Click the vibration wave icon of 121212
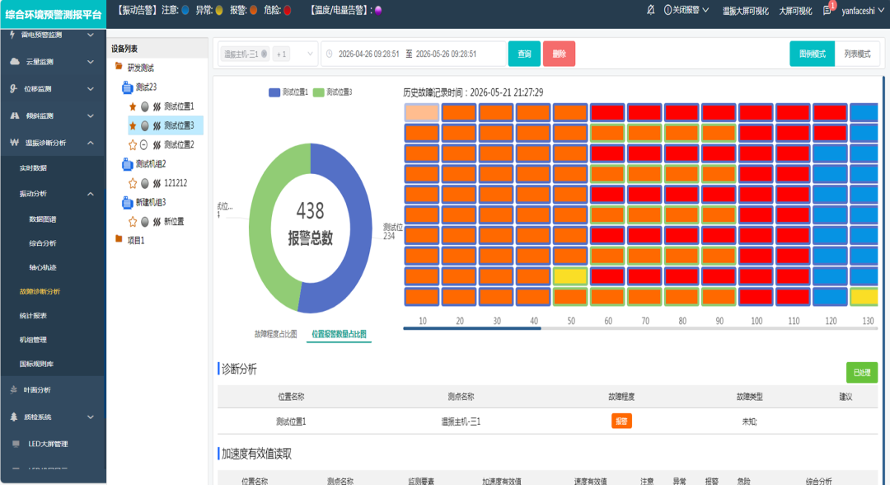Viewport: 890px width, 485px height. tap(157, 183)
